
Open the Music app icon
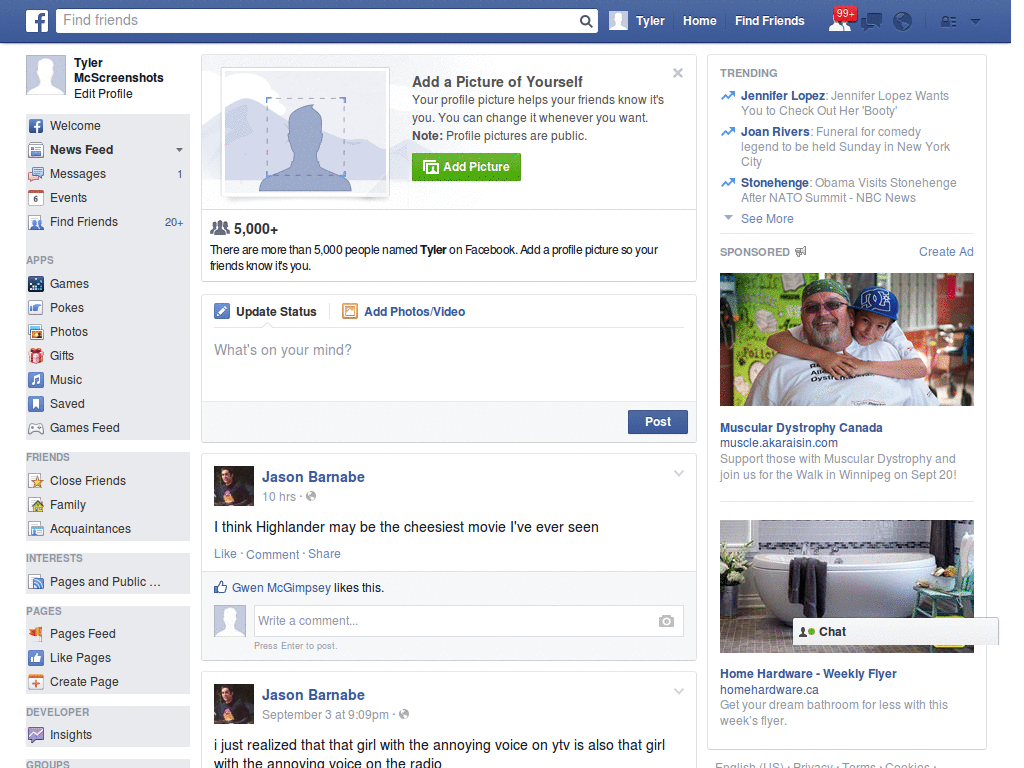(x=36, y=380)
